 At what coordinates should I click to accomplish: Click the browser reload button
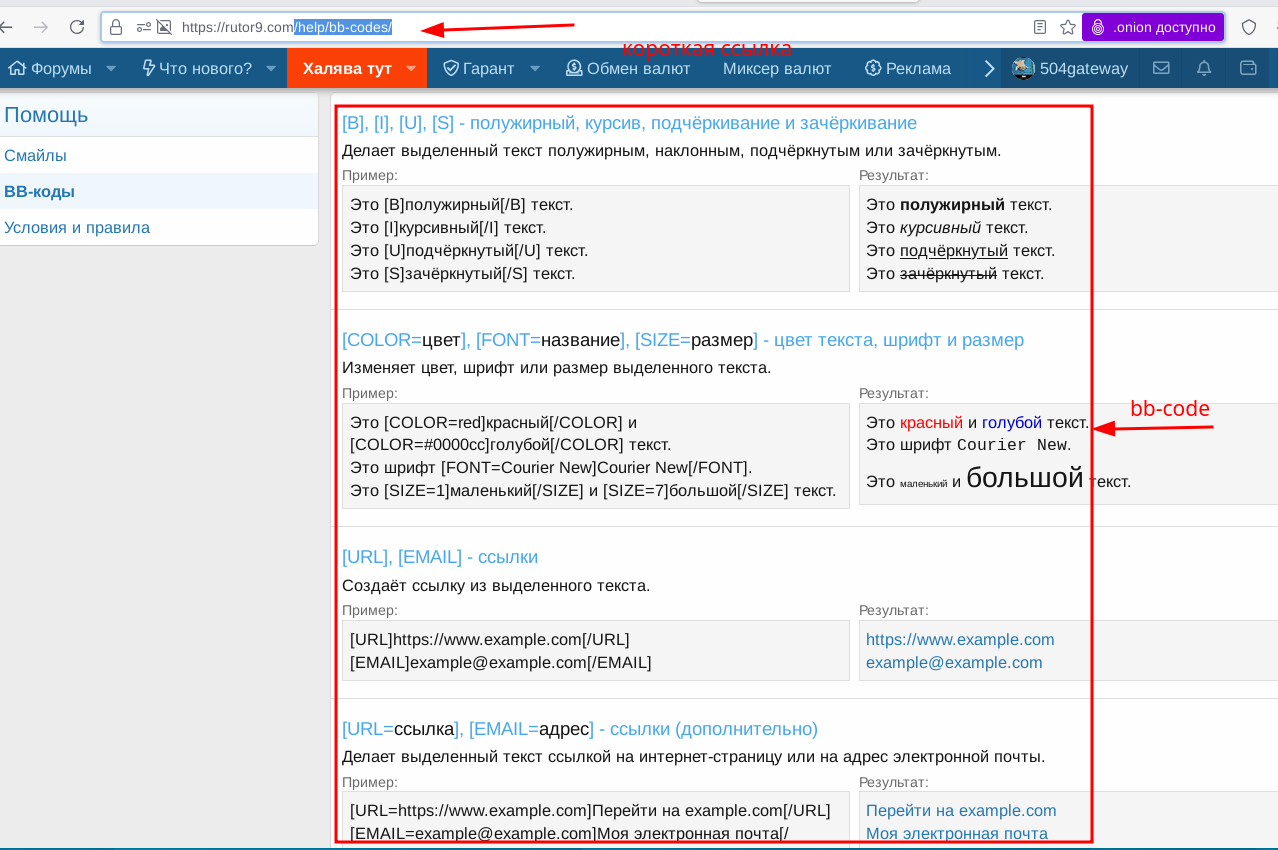[x=77, y=27]
